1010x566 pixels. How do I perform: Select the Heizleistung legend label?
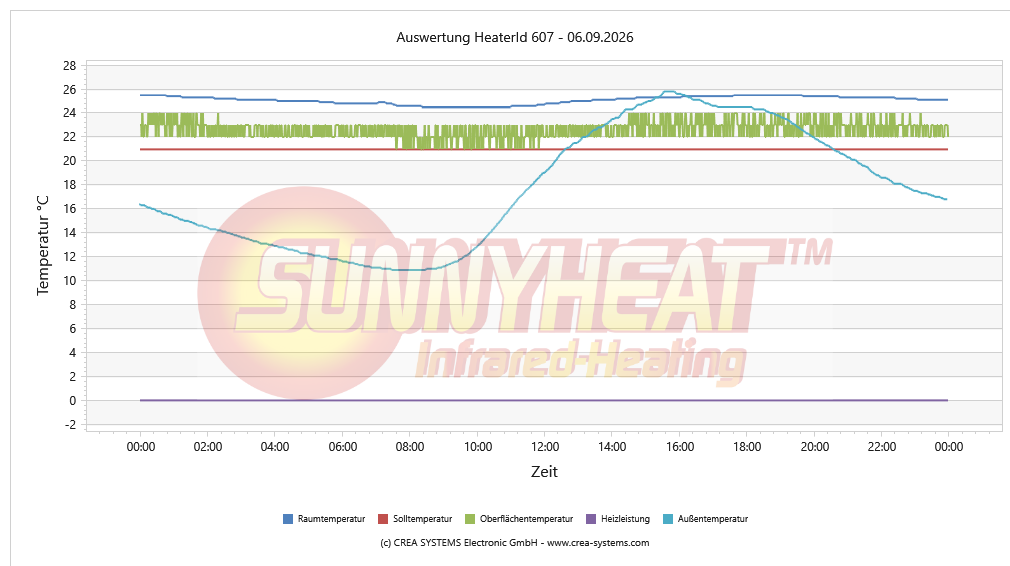pyautogui.click(x=625, y=519)
